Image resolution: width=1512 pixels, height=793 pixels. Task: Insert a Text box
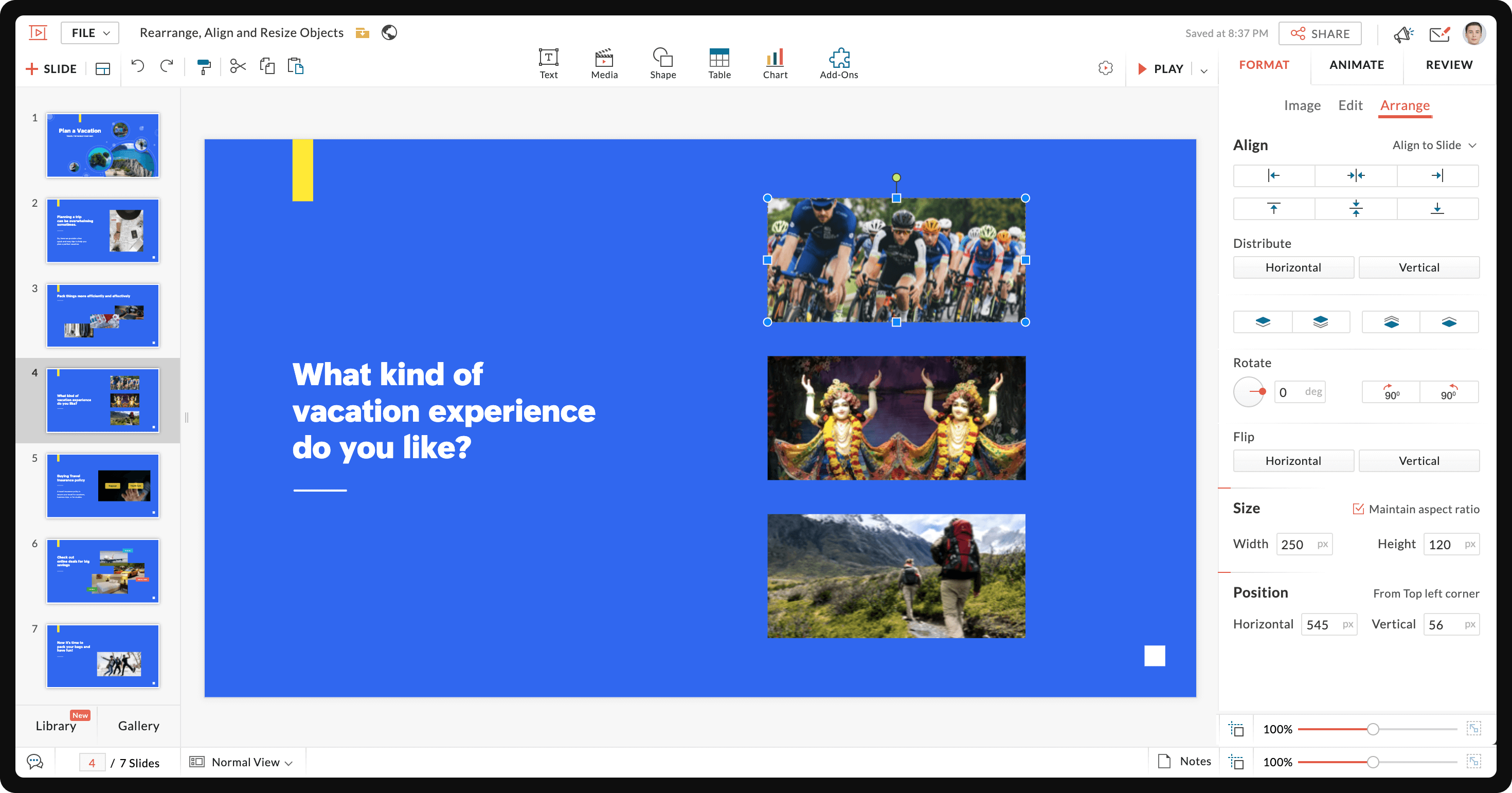[x=548, y=63]
